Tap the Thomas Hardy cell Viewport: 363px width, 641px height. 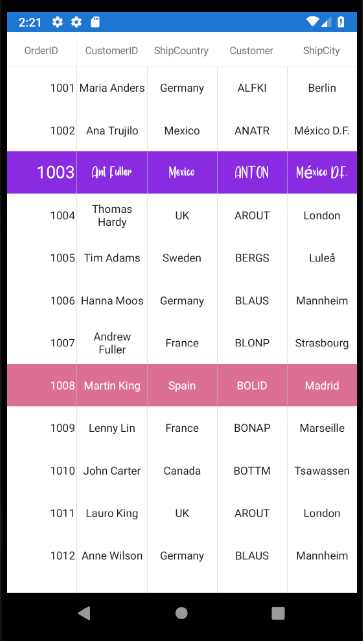click(112, 215)
